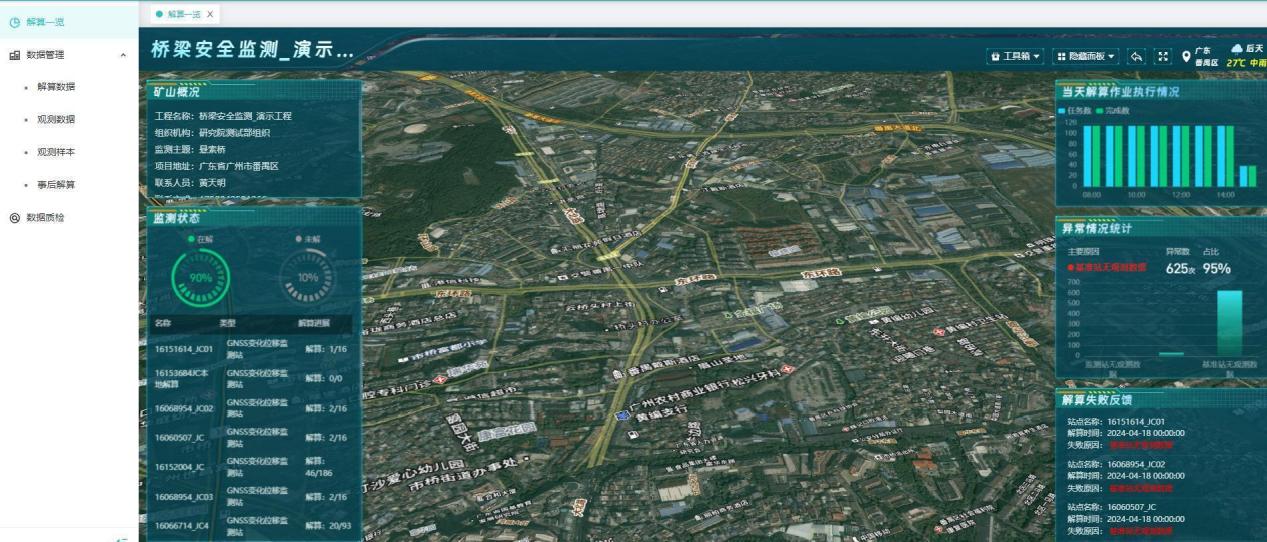Open the 工具箱 dropdown

(x=1015, y=57)
